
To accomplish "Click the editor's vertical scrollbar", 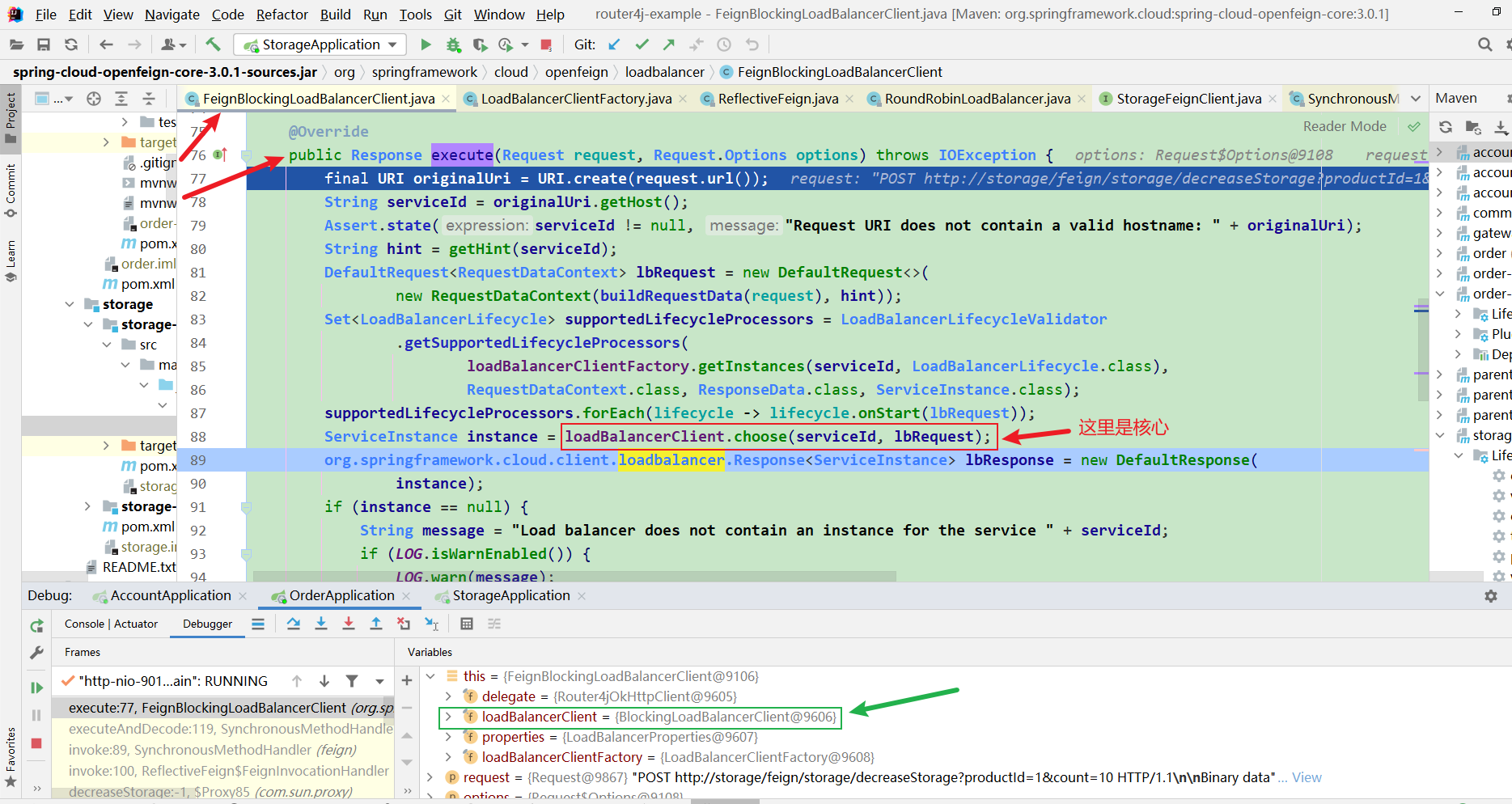I will (1421, 348).
